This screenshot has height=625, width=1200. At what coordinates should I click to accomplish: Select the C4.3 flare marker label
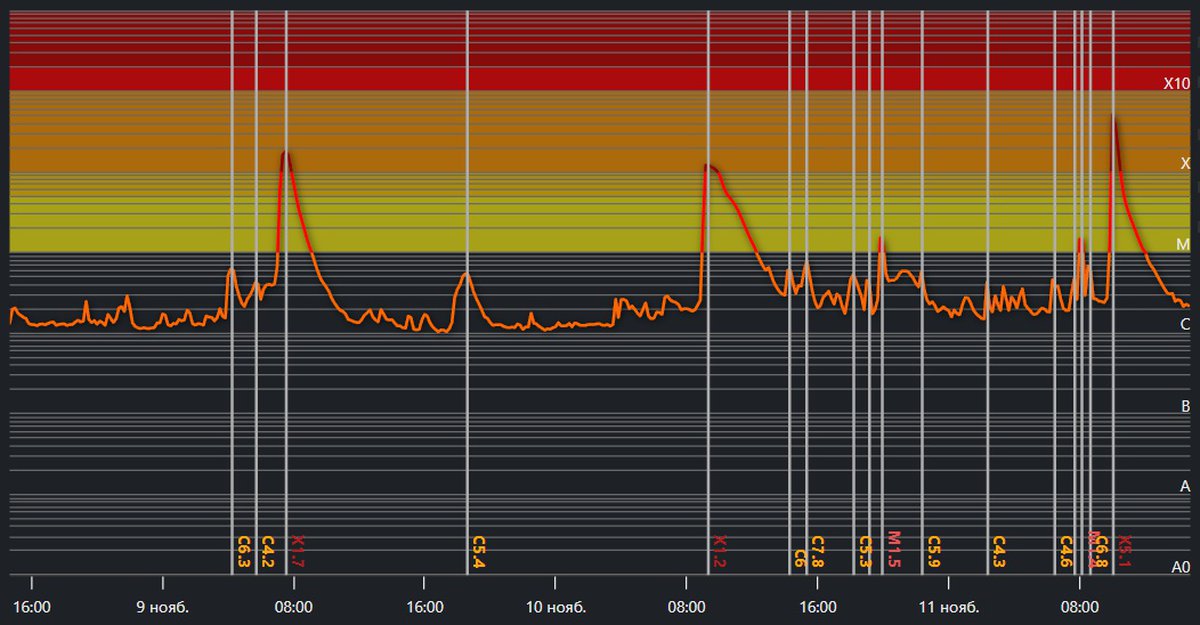(998, 552)
